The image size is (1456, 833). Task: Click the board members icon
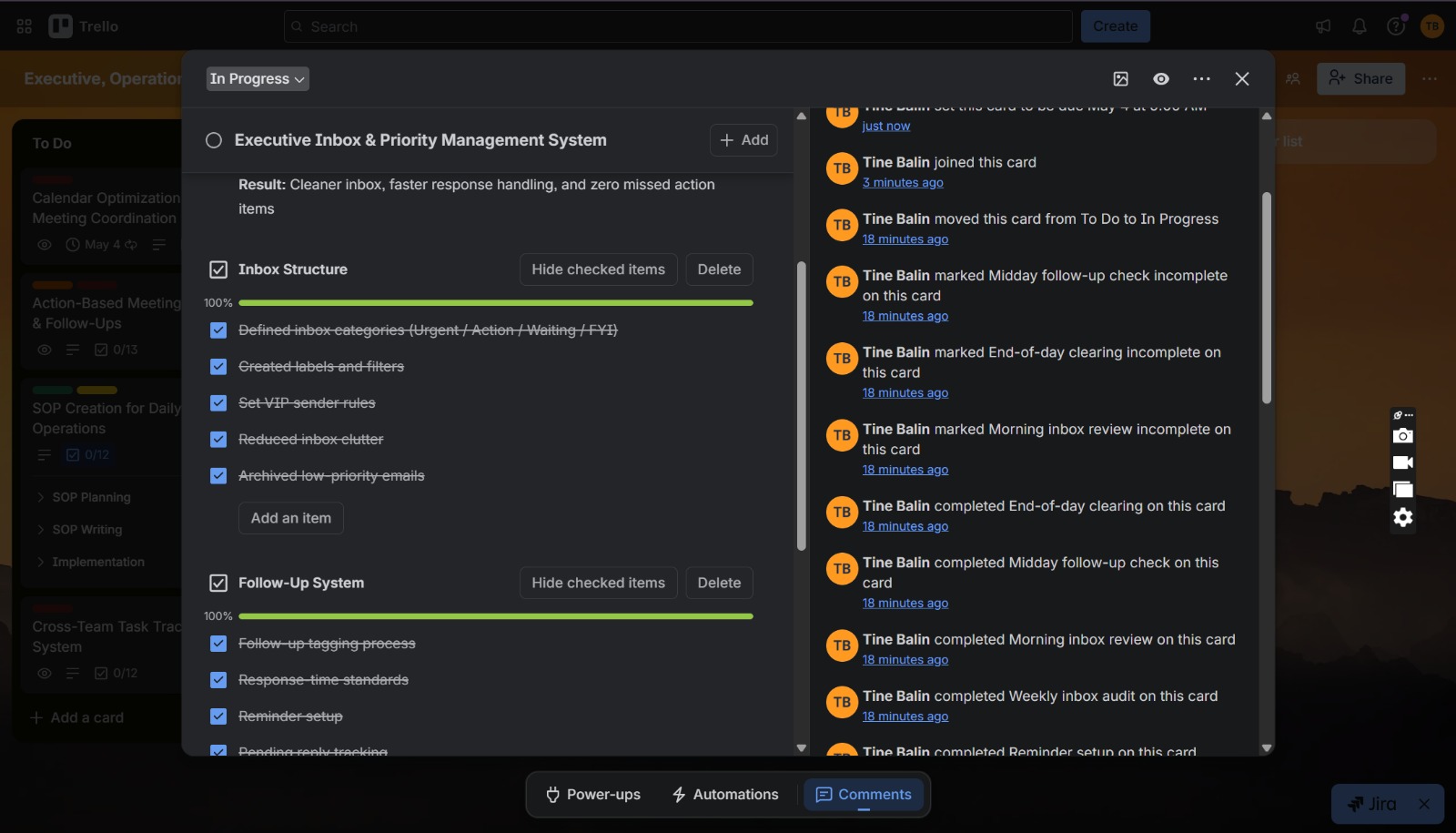coord(1293,79)
